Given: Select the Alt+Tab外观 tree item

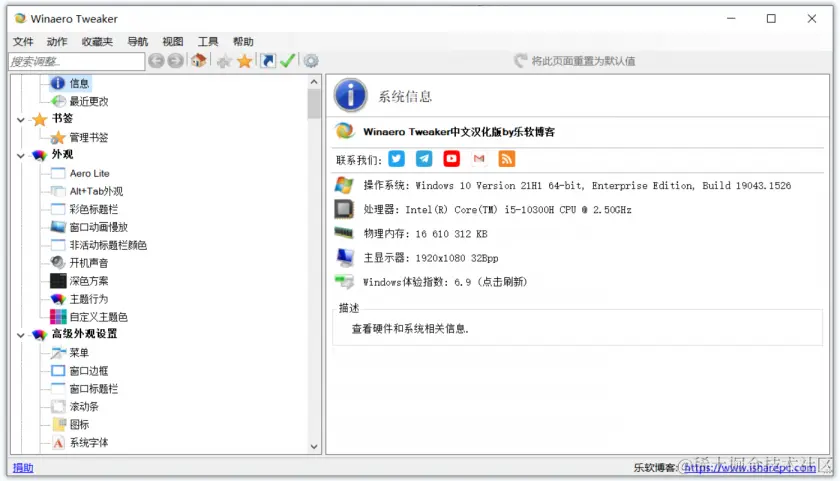Looking at the screenshot, I should pos(96,191).
